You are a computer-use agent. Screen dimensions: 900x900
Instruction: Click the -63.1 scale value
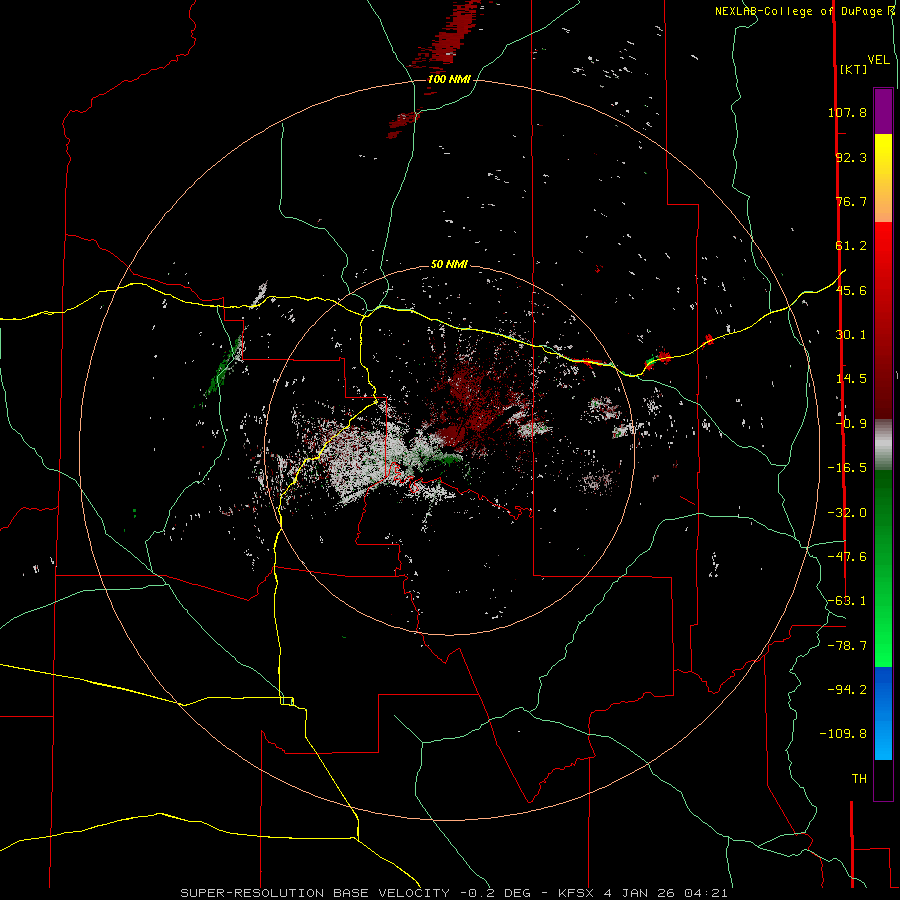(x=847, y=601)
